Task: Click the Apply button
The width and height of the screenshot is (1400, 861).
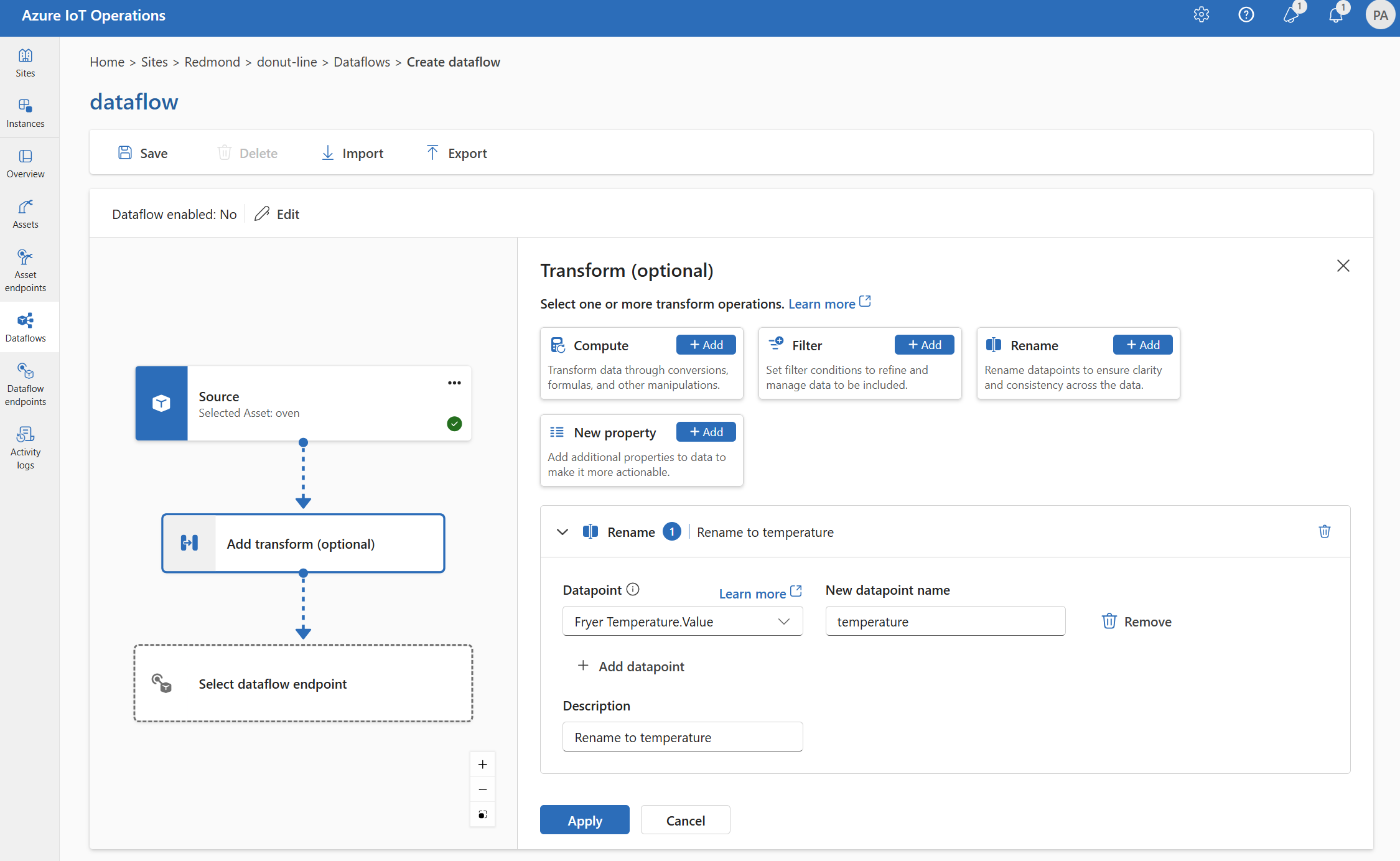Action: pos(584,819)
